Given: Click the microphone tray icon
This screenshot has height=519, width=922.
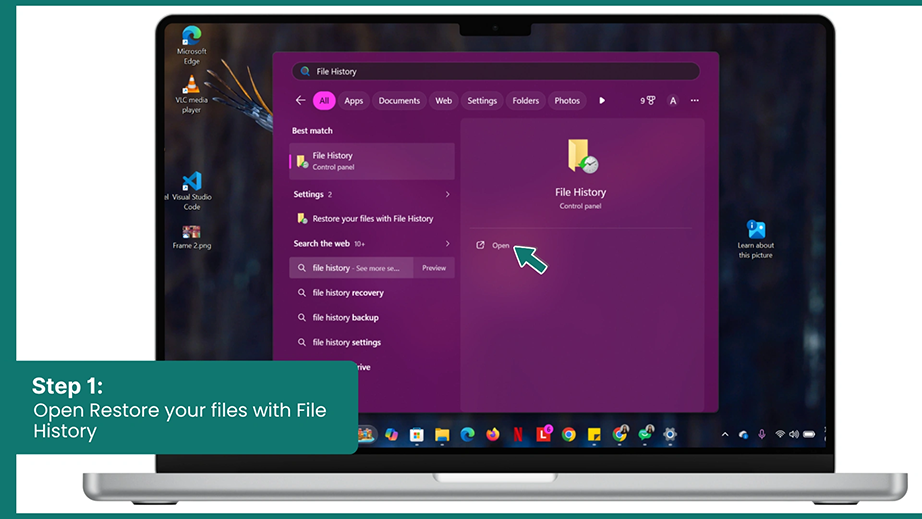Looking at the screenshot, I should [x=761, y=434].
